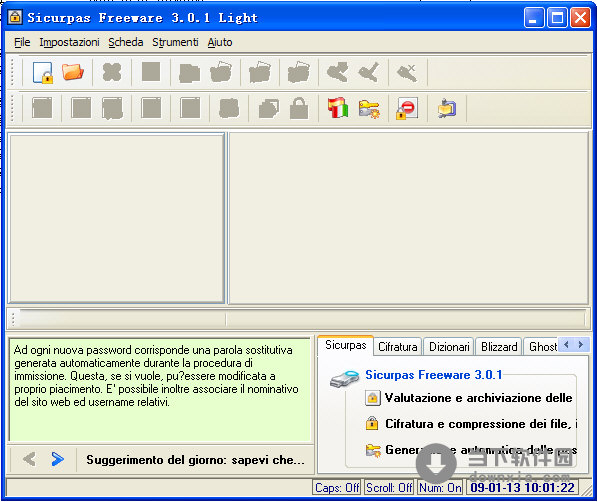Viewport: 597px width, 502px height.
Task: Switch to the Sicurpas tab
Action: [345, 345]
